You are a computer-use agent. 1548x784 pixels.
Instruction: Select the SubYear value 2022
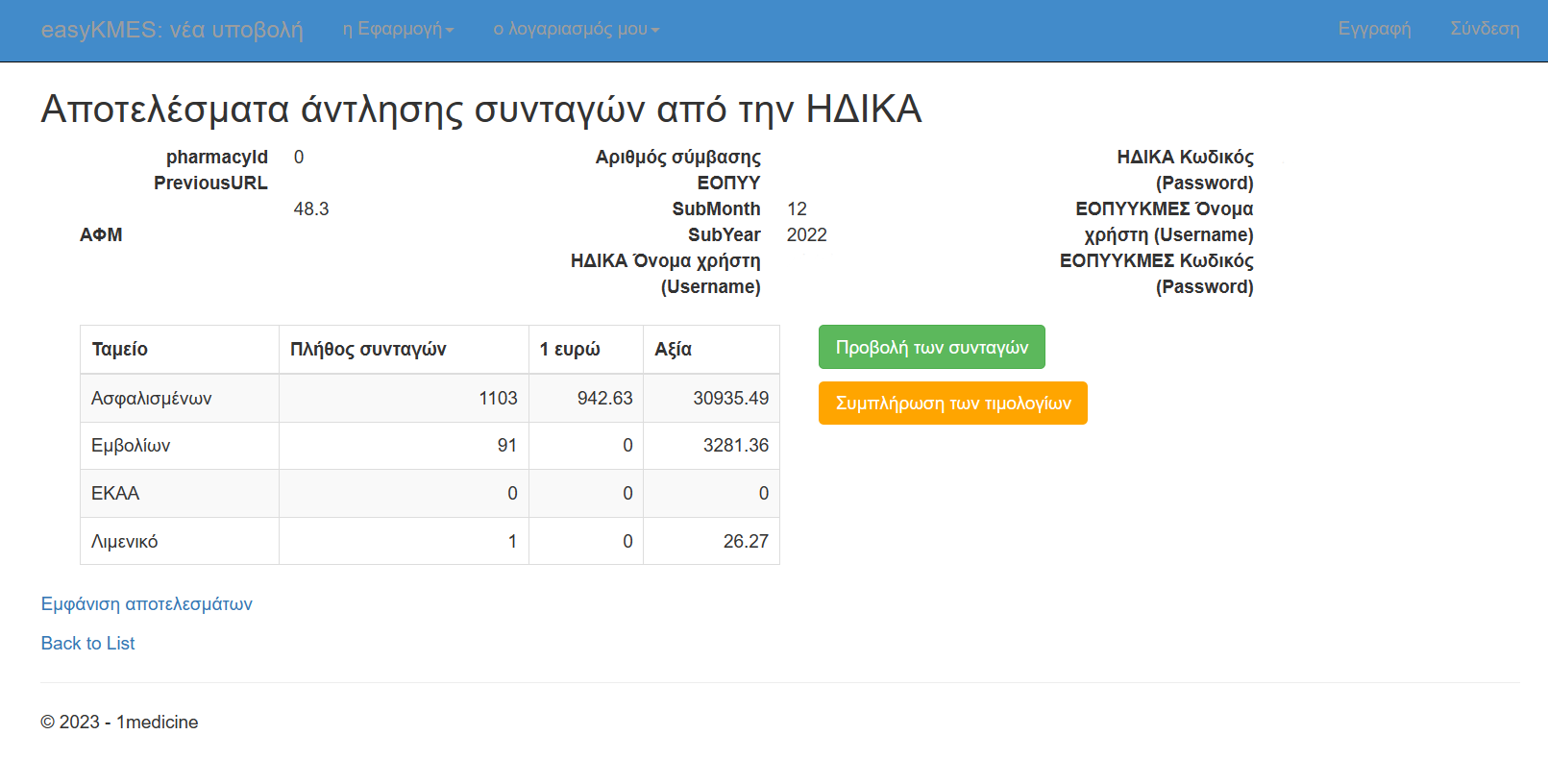point(807,234)
